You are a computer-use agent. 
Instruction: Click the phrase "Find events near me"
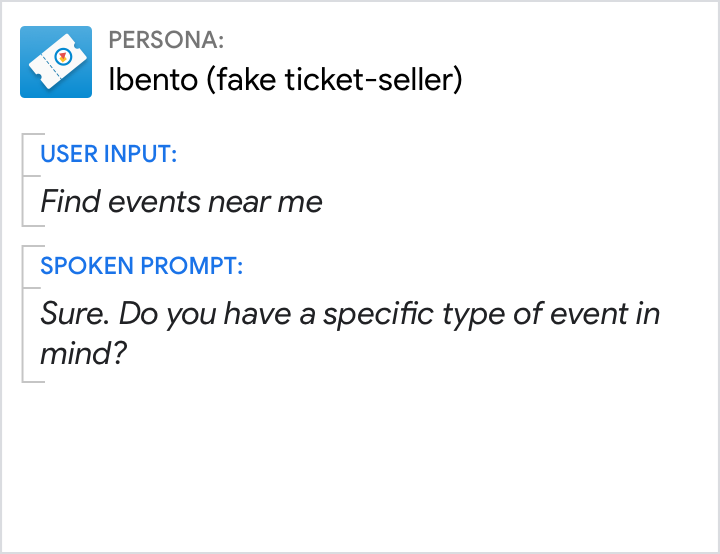(x=181, y=202)
